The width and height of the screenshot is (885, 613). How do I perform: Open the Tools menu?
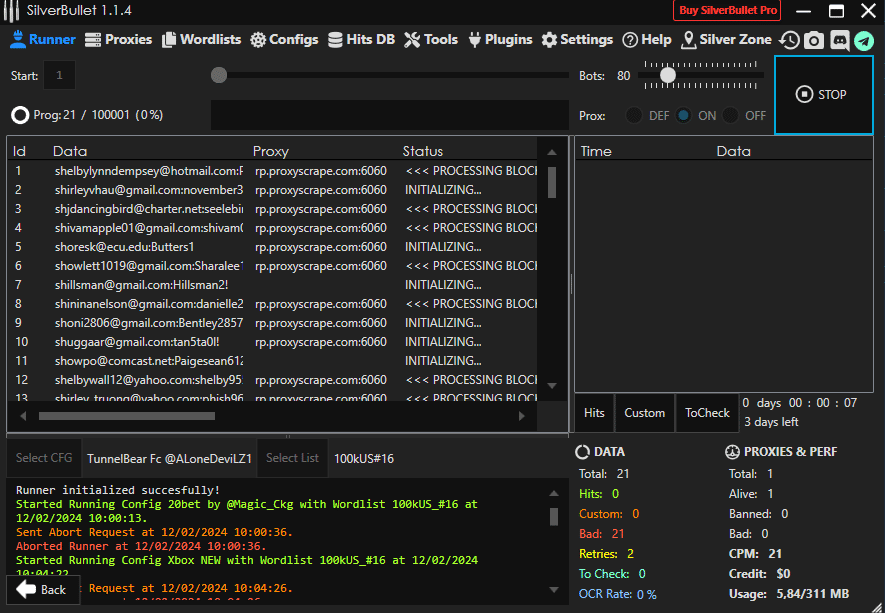(x=431, y=40)
